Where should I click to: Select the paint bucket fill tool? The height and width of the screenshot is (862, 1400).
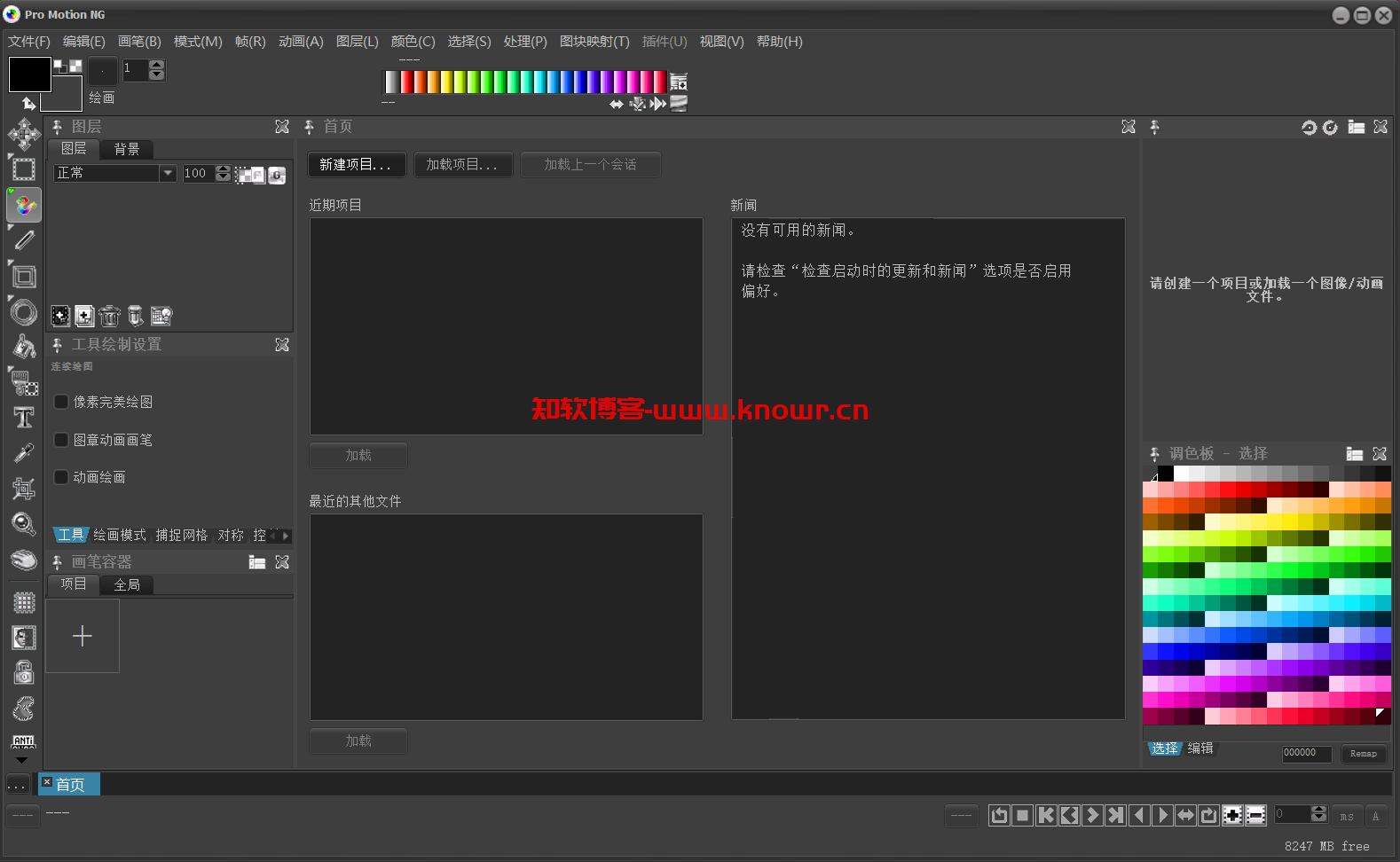tap(24, 347)
